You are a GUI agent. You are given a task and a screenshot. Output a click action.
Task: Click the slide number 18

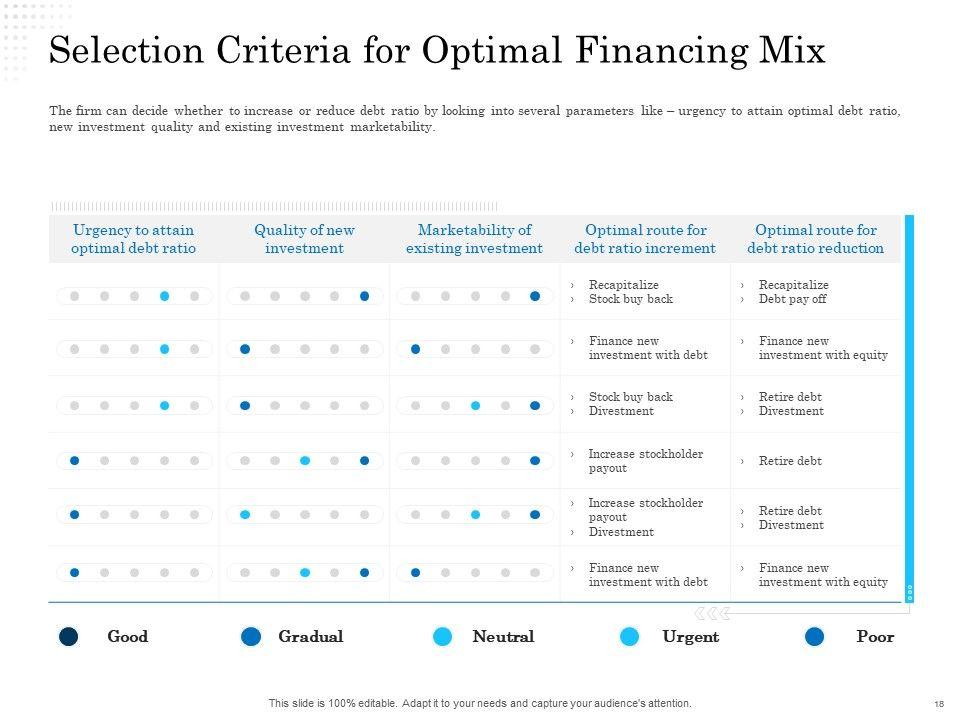tap(939, 704)
